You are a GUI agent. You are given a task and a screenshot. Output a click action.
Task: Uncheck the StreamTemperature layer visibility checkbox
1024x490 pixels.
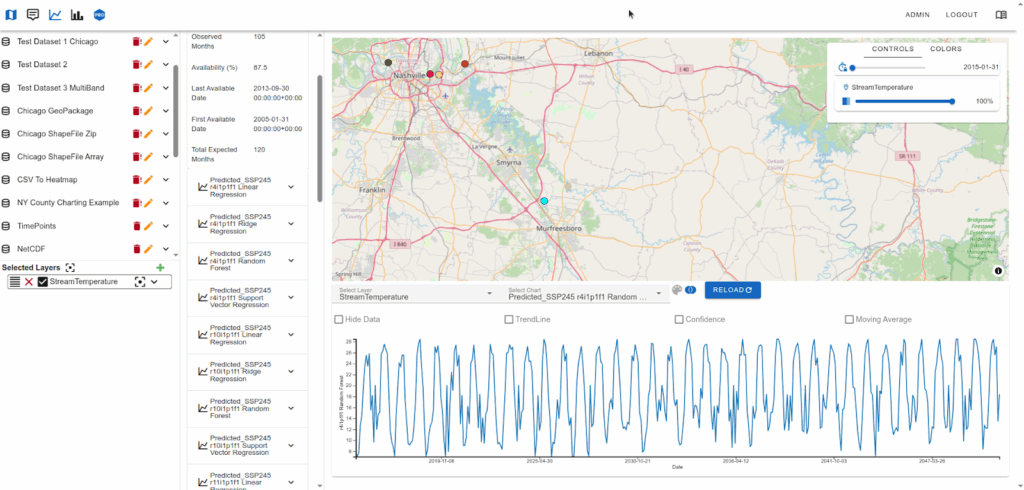[43, 282]
